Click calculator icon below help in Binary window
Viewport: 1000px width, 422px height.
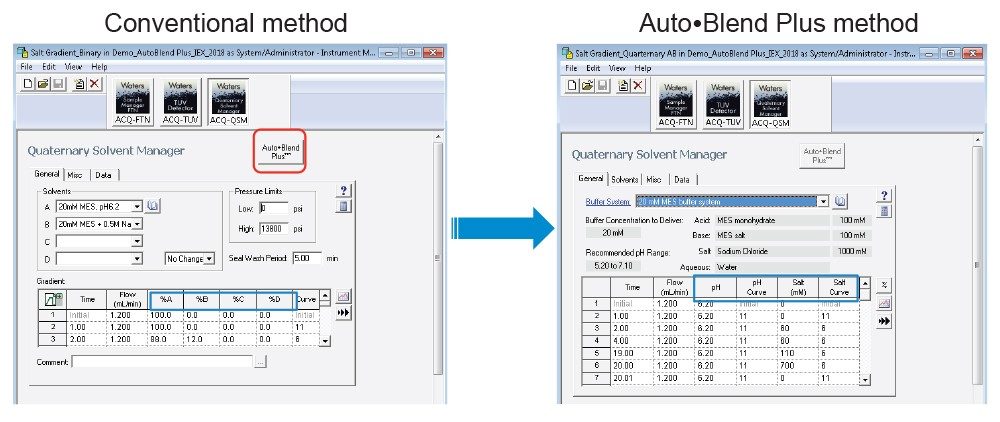(343, 206)
